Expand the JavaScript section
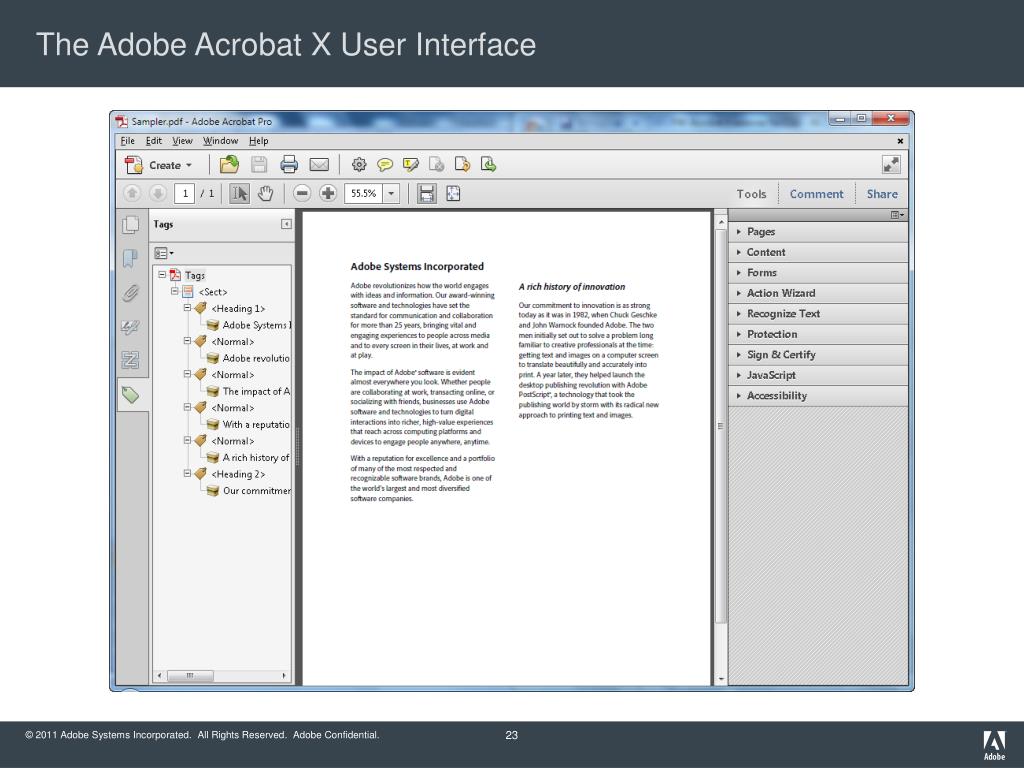The height and width of the screenshot is (768, 1024). point(818,375)
